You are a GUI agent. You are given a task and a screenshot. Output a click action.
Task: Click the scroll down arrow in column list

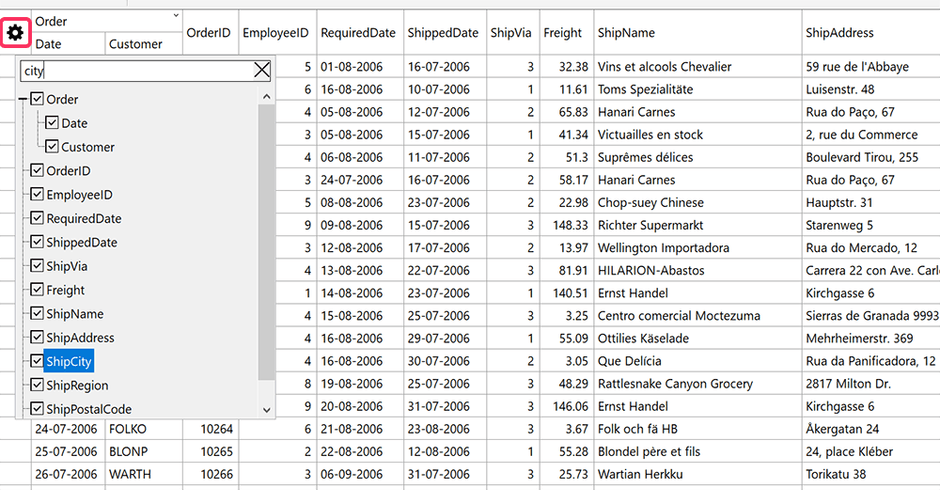pyautogui.click(x=266, y=409)
